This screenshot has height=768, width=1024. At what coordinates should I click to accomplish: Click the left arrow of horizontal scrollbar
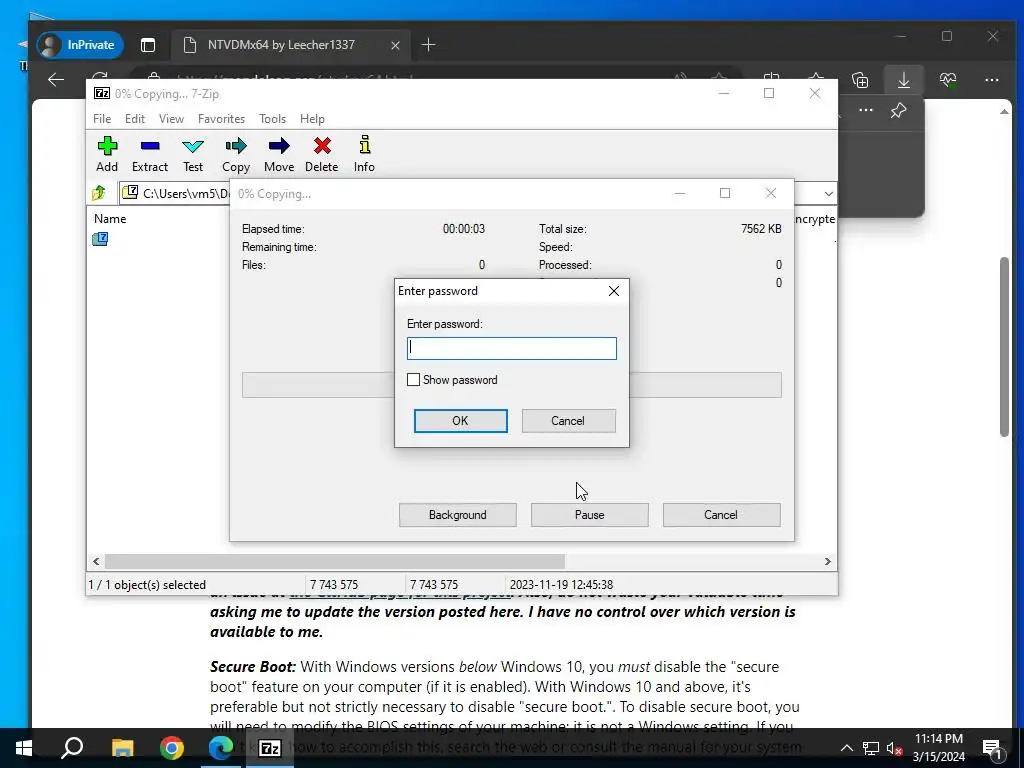[x=96, y=562]
